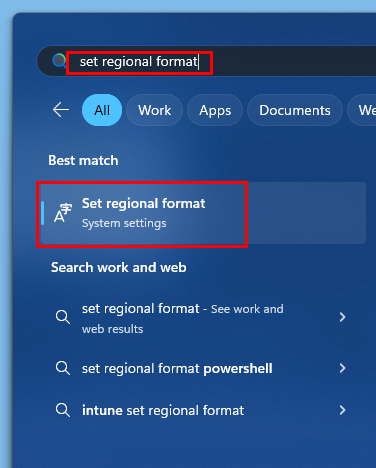
Task: Click 'System settings' subtitle text
Action: [124, 223]
